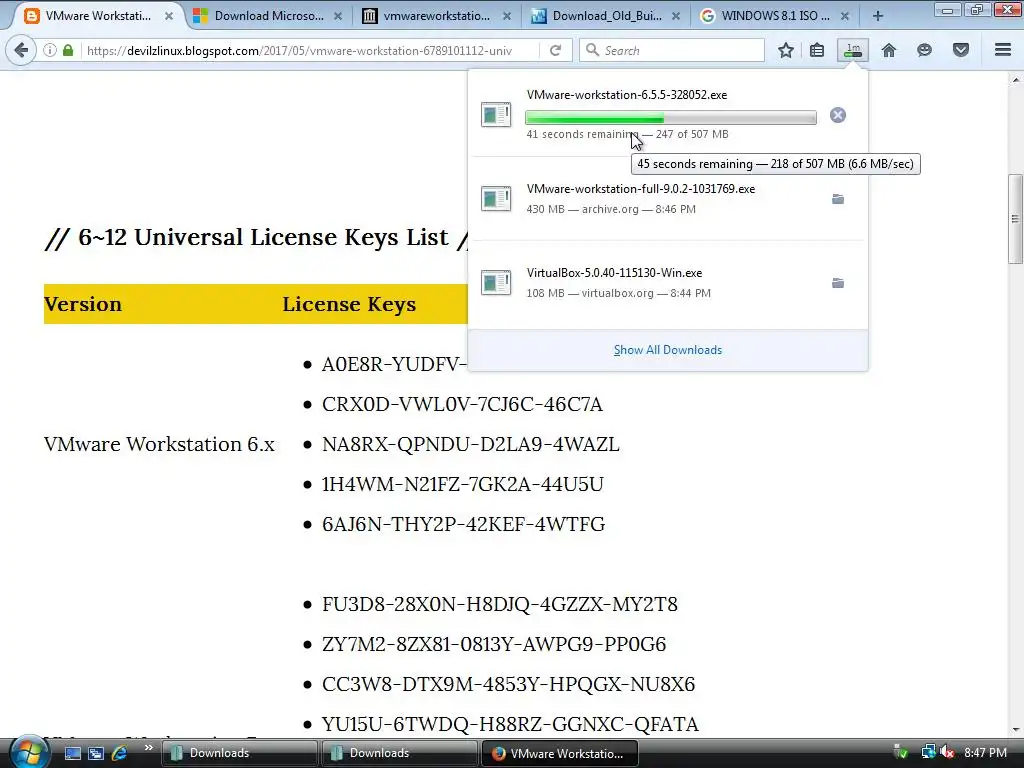Click key 6AJ6N-THY2P-42KEF-4WTFG
This screenshot has height=768, width=1024.
point(464,524)
